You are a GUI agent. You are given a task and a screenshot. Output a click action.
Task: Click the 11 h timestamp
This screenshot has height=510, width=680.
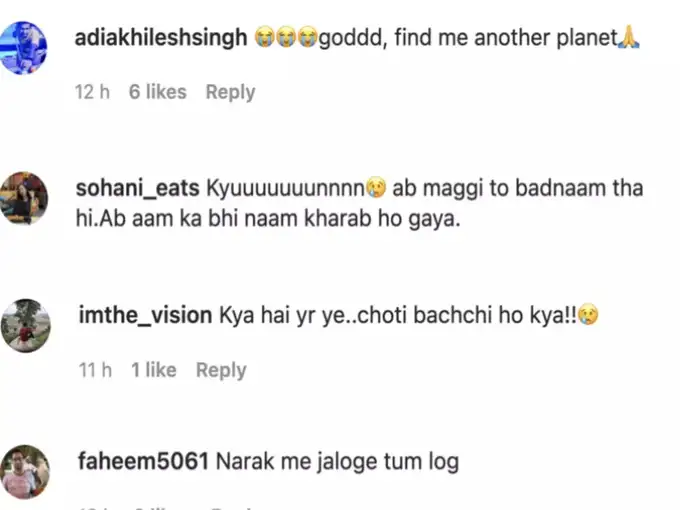coord(94,370)
